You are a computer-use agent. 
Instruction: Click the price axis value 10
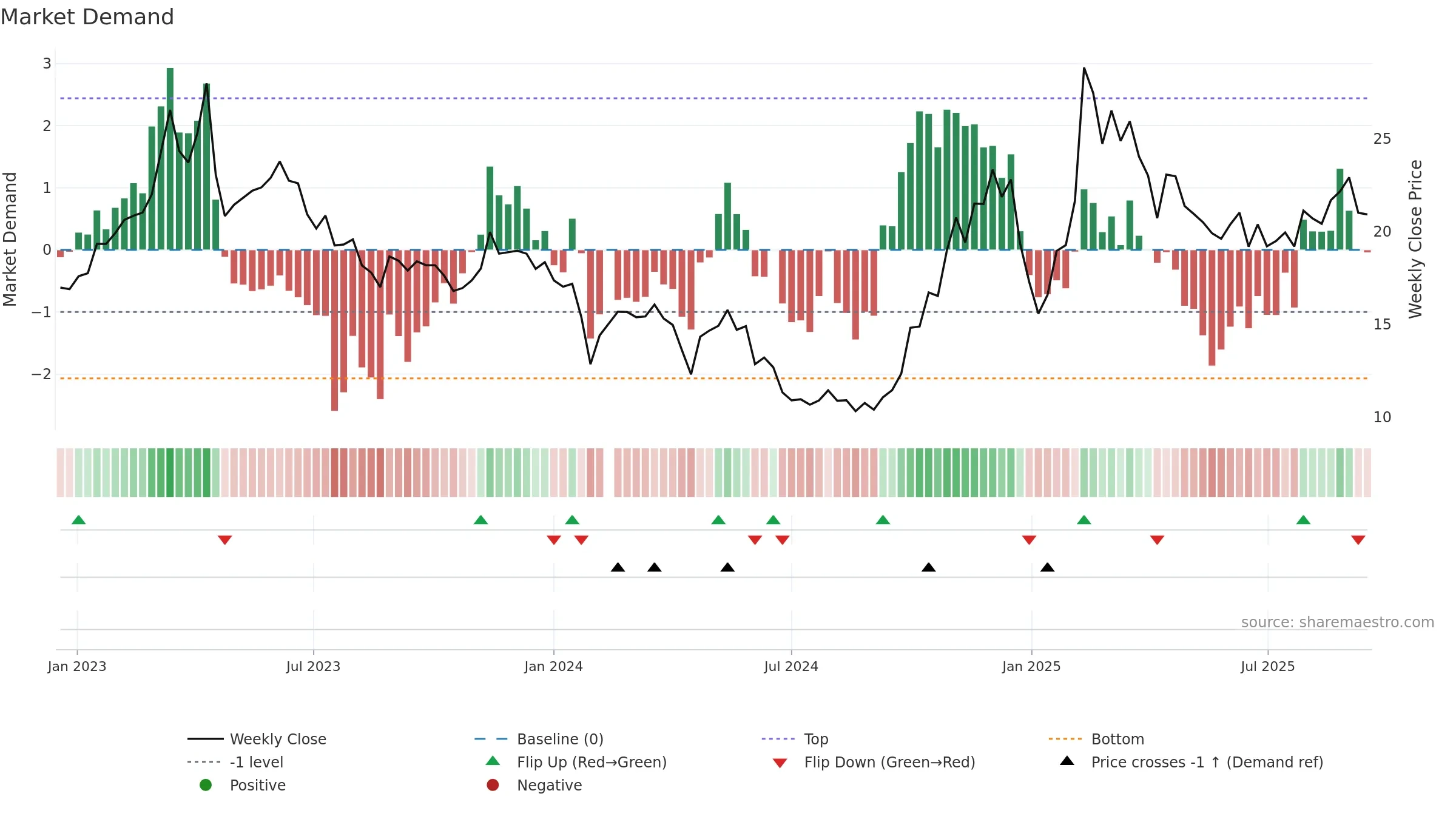1382,417
